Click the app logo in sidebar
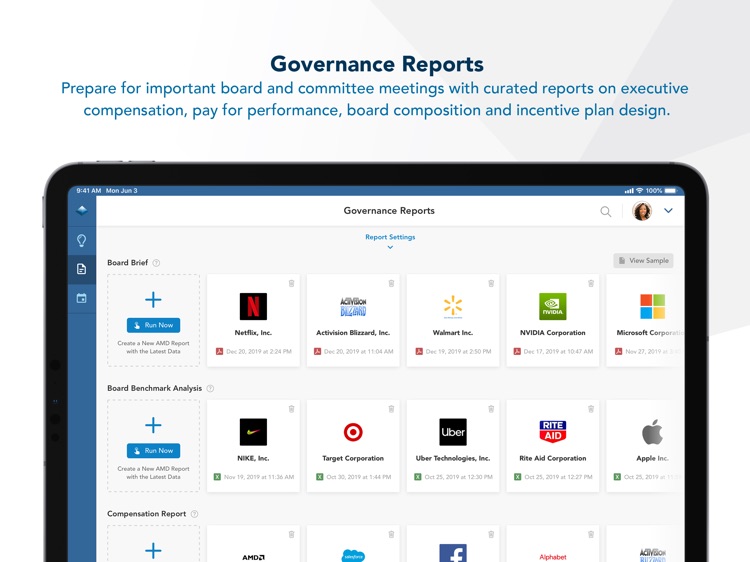This screenshot has height=562, width=750. (81, 210)
